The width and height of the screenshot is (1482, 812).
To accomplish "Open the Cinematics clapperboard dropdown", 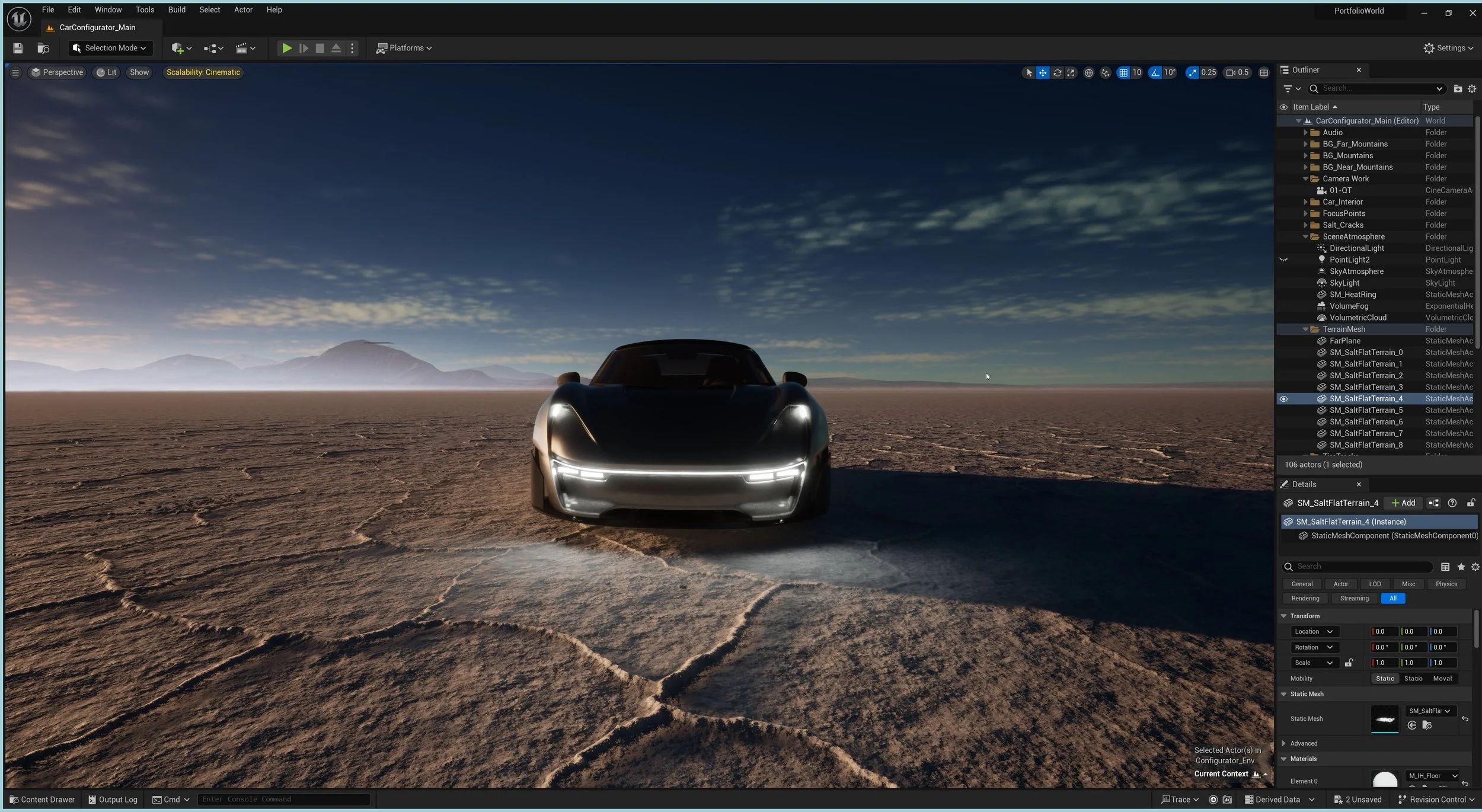I will (x=245, y=48).
